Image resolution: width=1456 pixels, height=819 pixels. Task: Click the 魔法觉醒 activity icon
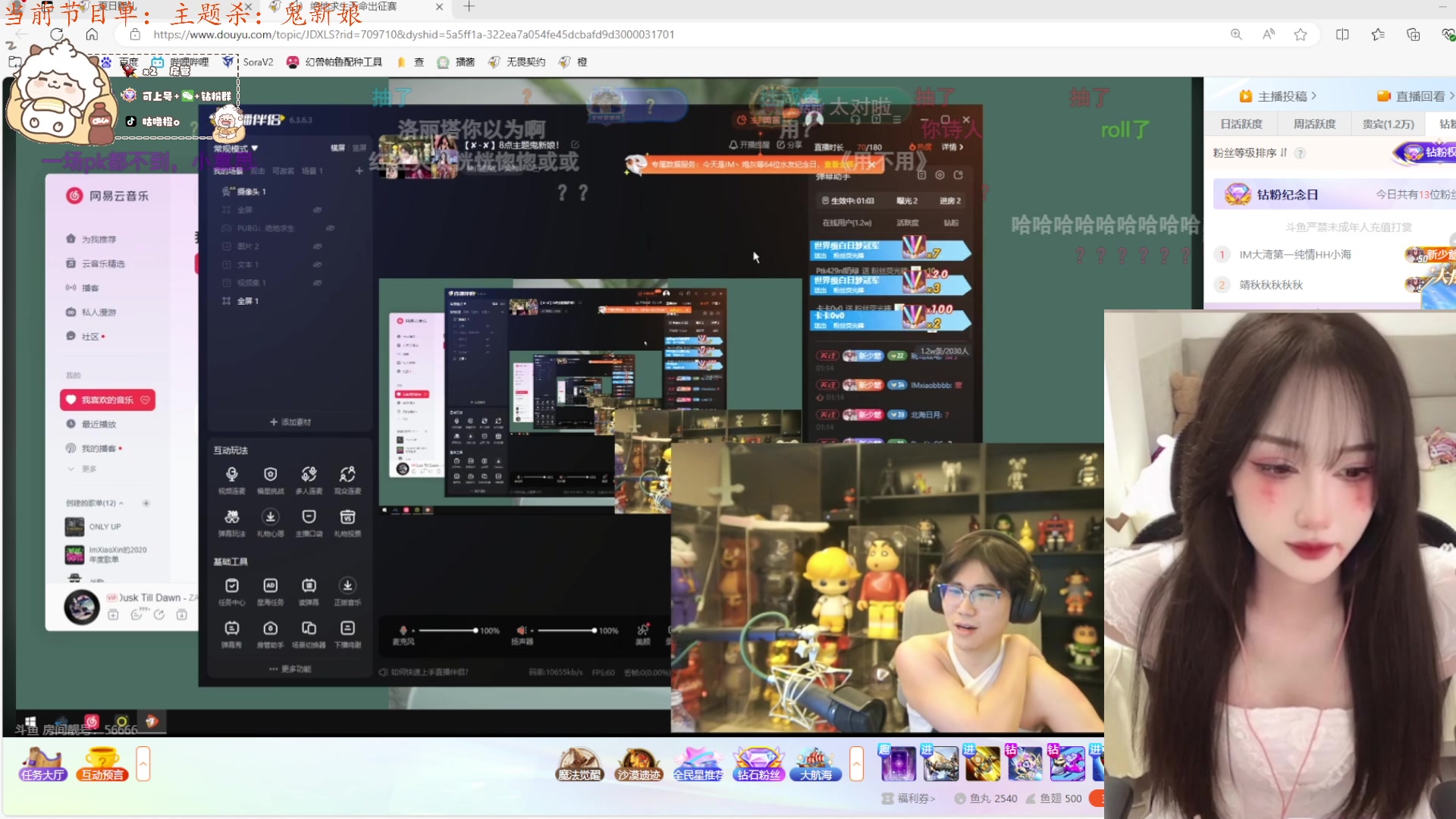pyautogui.click(x=579, y=763)
